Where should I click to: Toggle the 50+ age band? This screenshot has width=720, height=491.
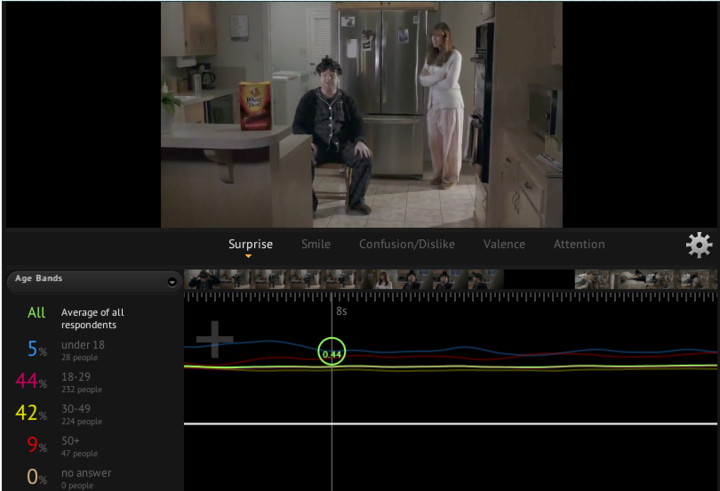(x=62, y=446)
